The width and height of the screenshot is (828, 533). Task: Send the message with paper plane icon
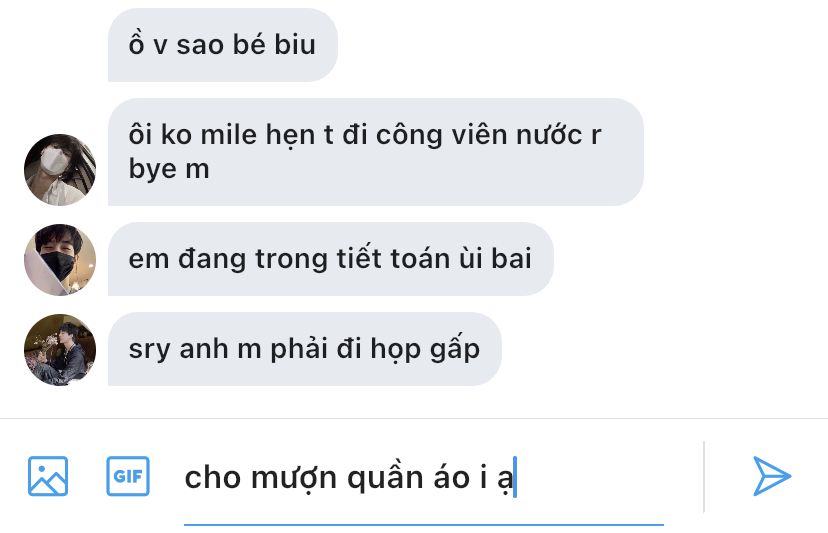click(771, 476)
